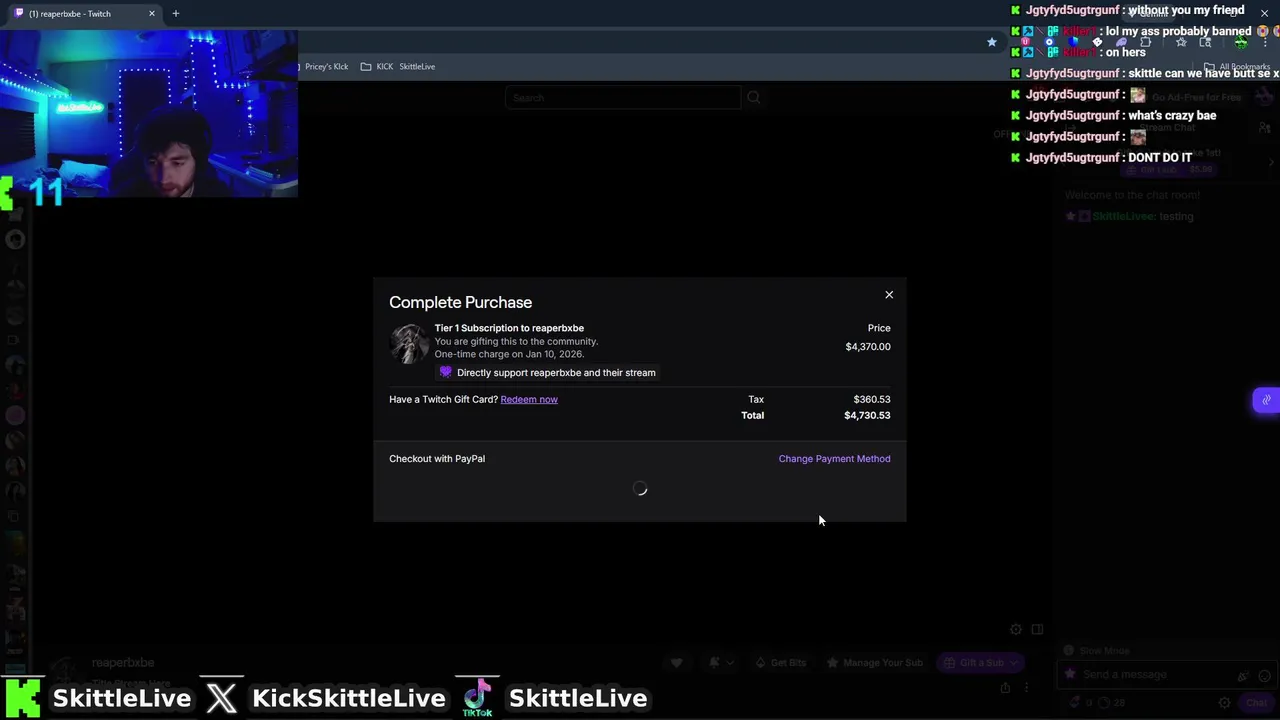
Task: Open a new browser tab
Action: point(176,13)
